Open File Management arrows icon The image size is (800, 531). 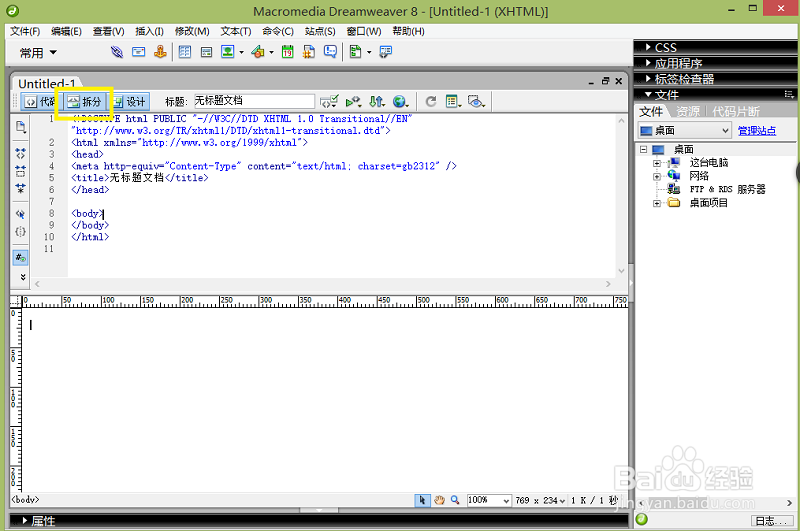377,102
